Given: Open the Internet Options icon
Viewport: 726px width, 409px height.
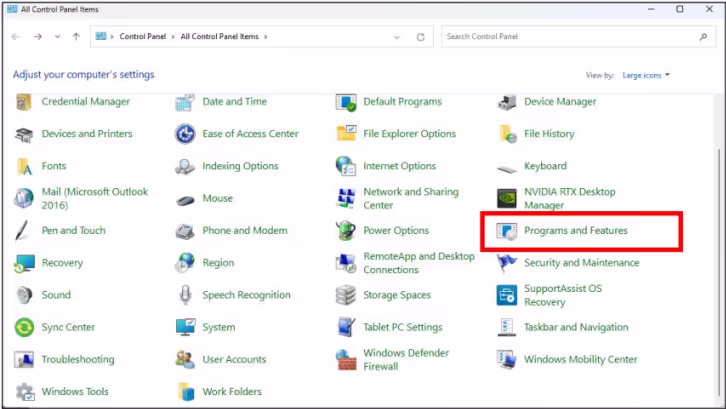Looking at the screenshot, I should (x=346, y=166).
